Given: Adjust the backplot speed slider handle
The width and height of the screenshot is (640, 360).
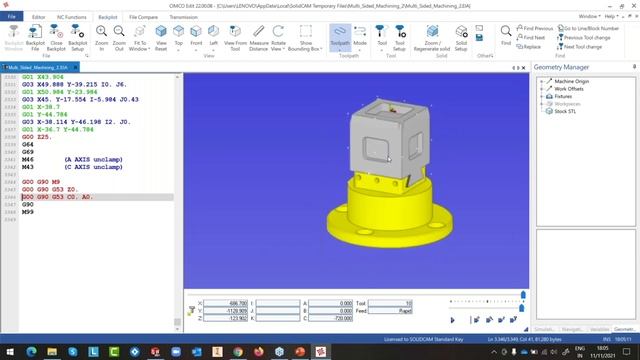Looking at the screenshot, I should click(521, 308).
